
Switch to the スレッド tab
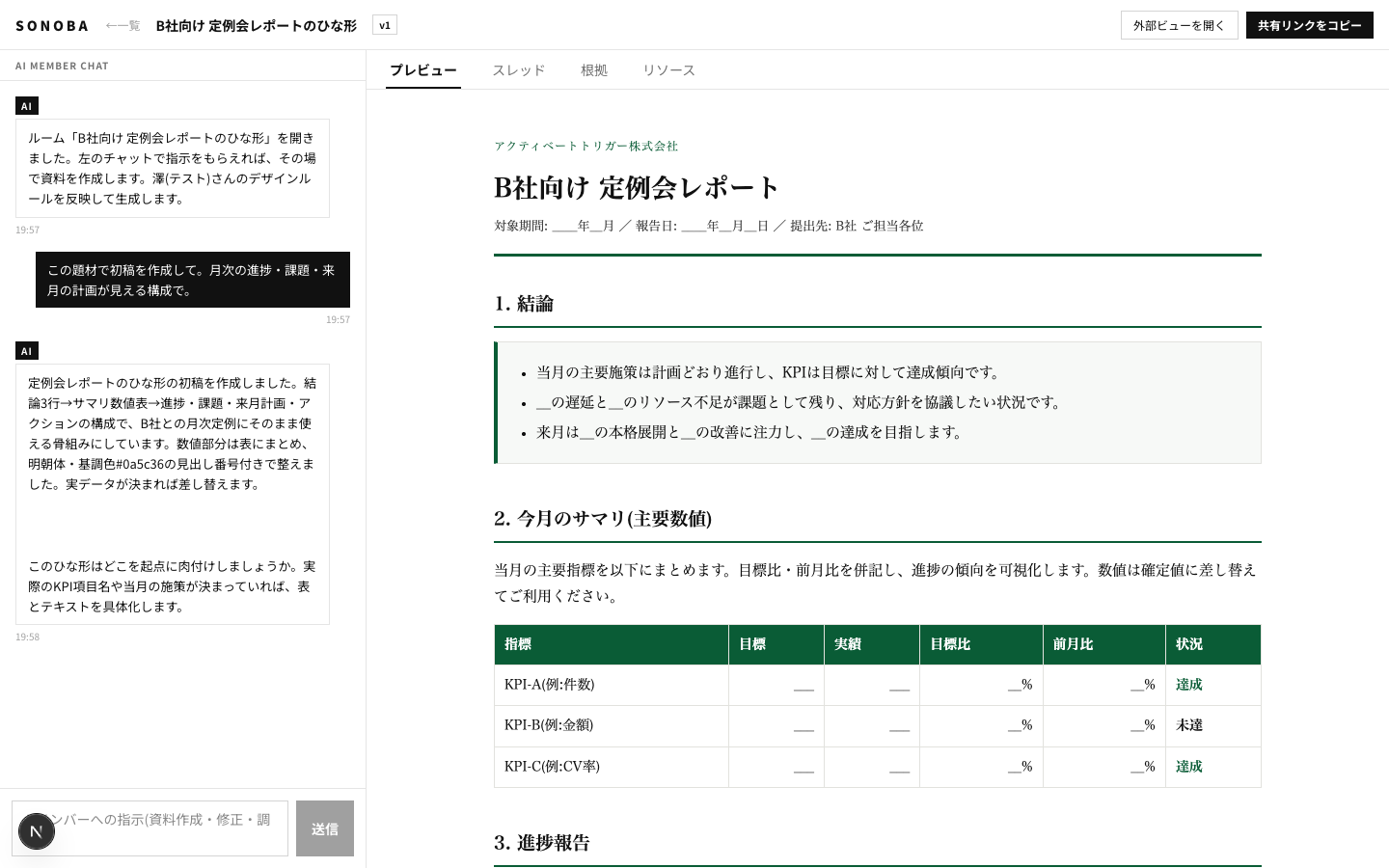(519, 70)
